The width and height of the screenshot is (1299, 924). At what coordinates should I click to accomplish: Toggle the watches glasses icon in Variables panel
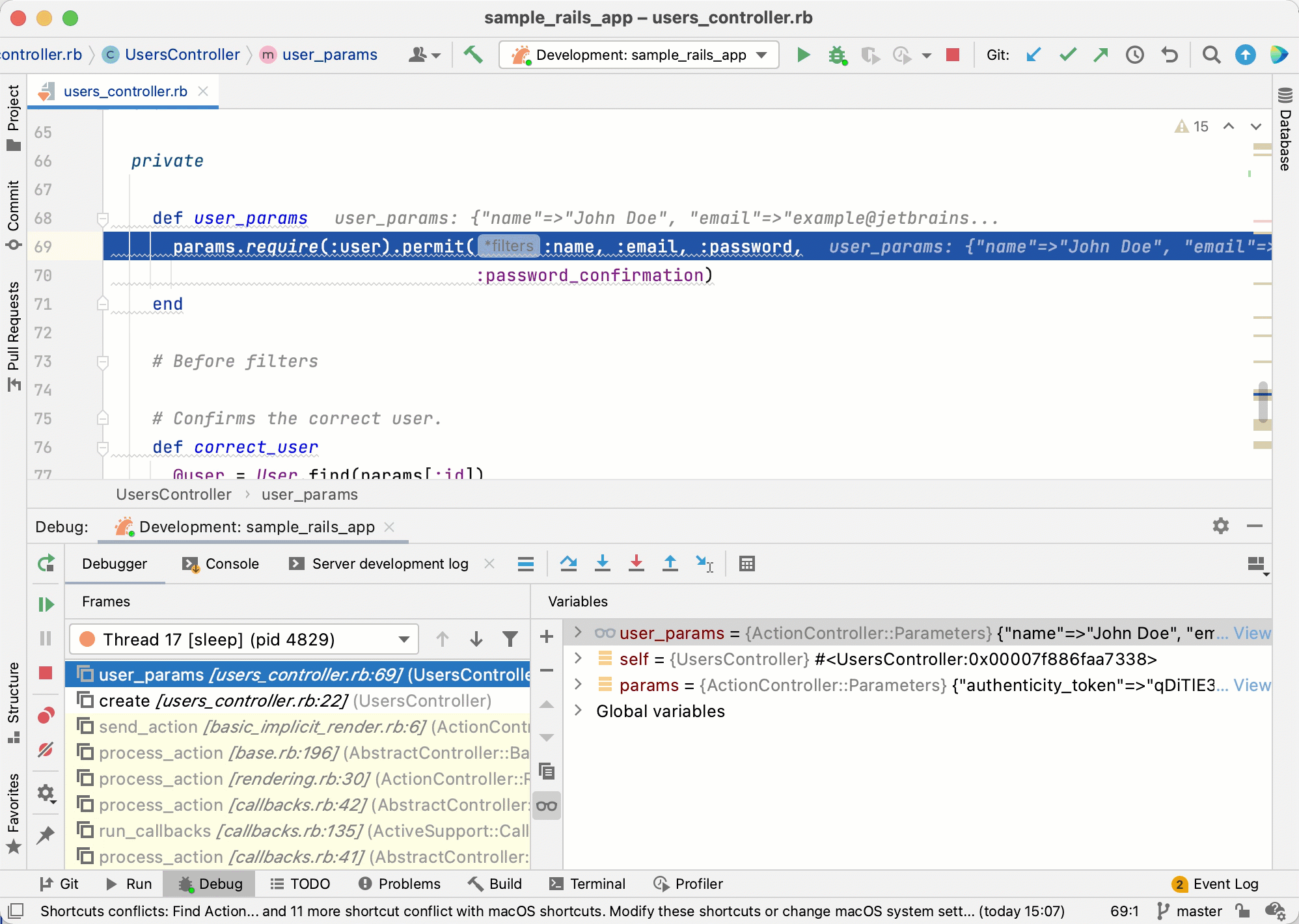click(x=546, y=806)
